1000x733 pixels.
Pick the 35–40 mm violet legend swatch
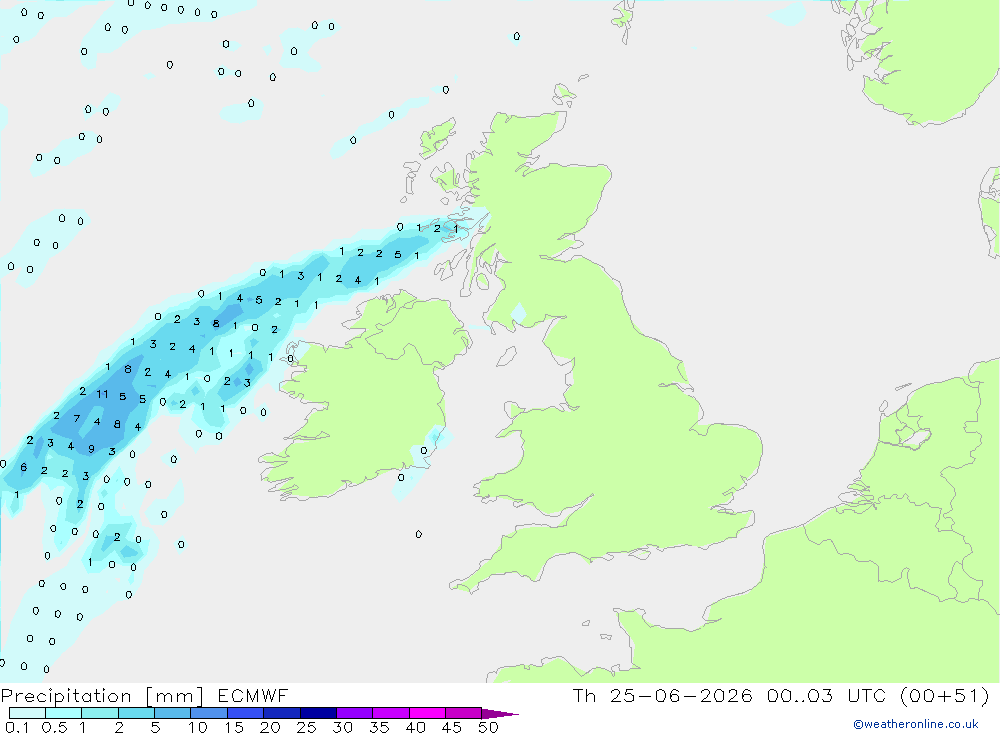click(x=390, y=713)
